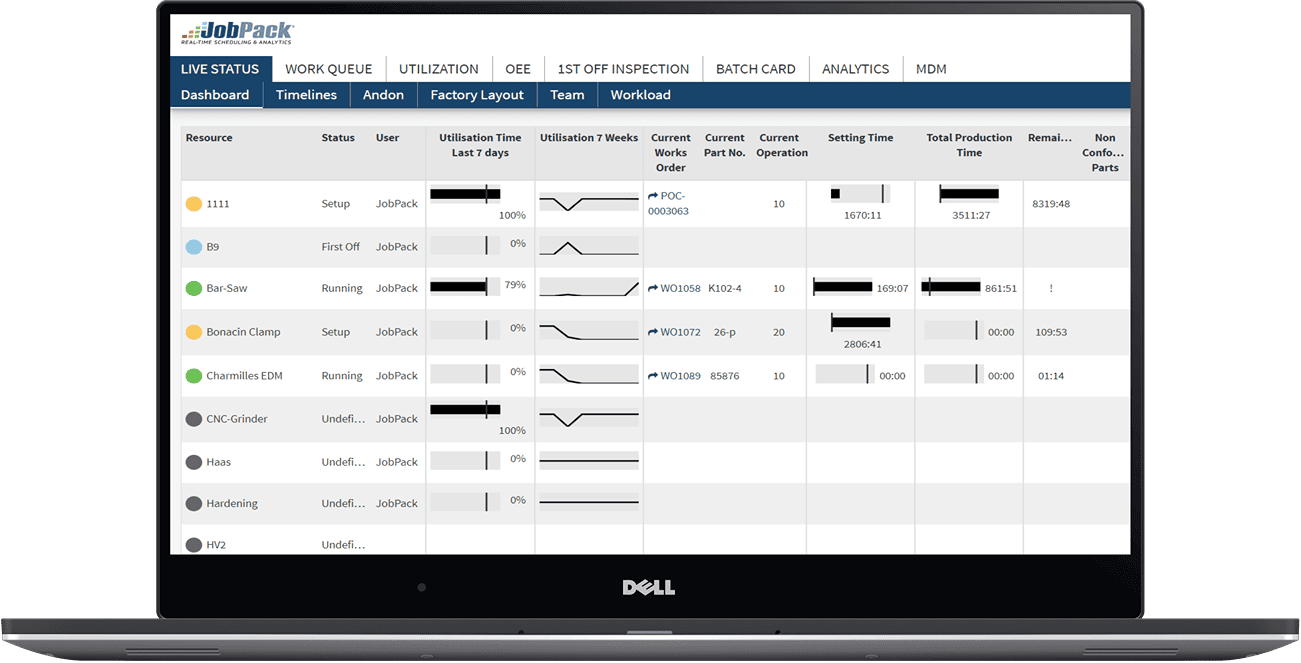
Task: Click the arrow icon next to WO1058
Action: click(653, 289)
